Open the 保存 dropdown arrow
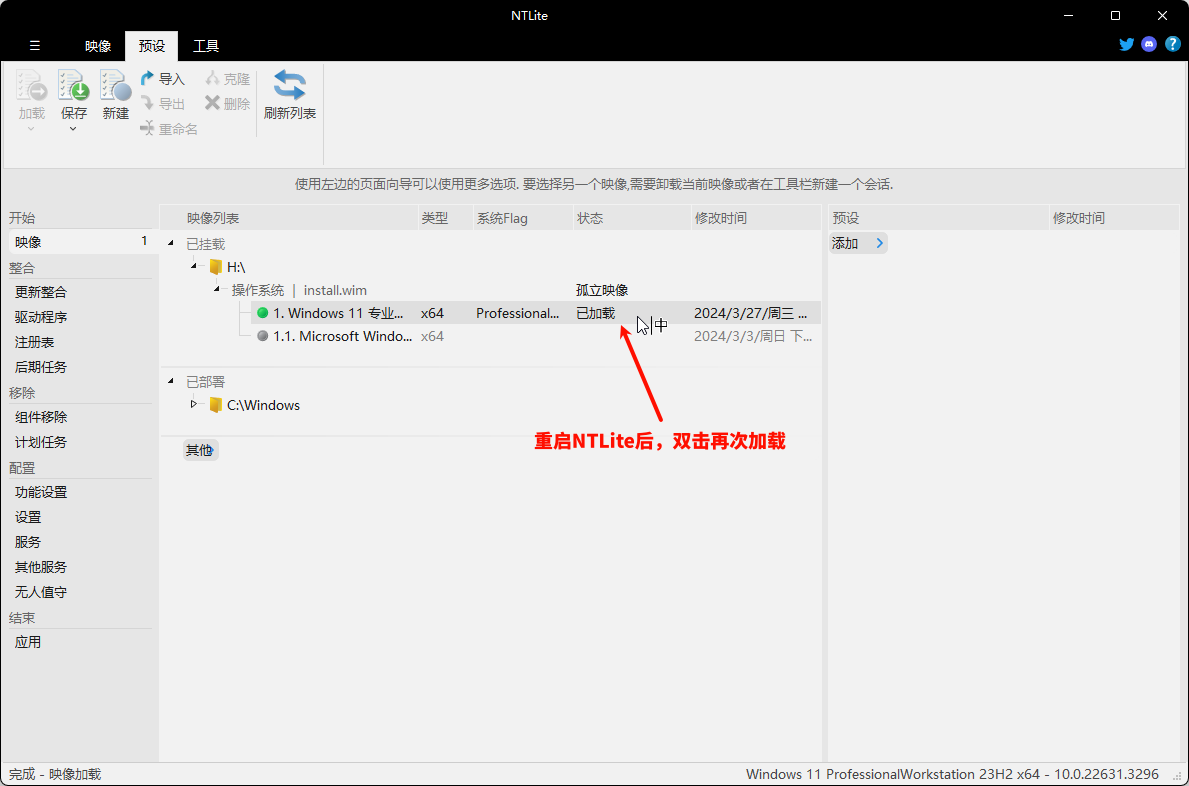Viewport: 1189px width, 786px height. coord(74,129)
